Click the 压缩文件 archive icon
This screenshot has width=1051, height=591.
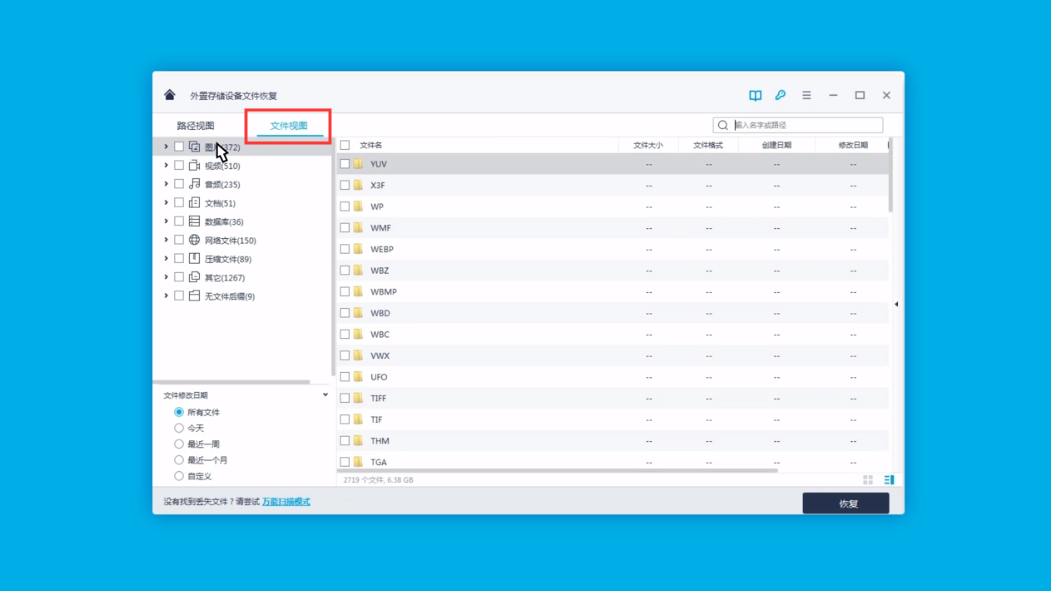pos(194,258)
